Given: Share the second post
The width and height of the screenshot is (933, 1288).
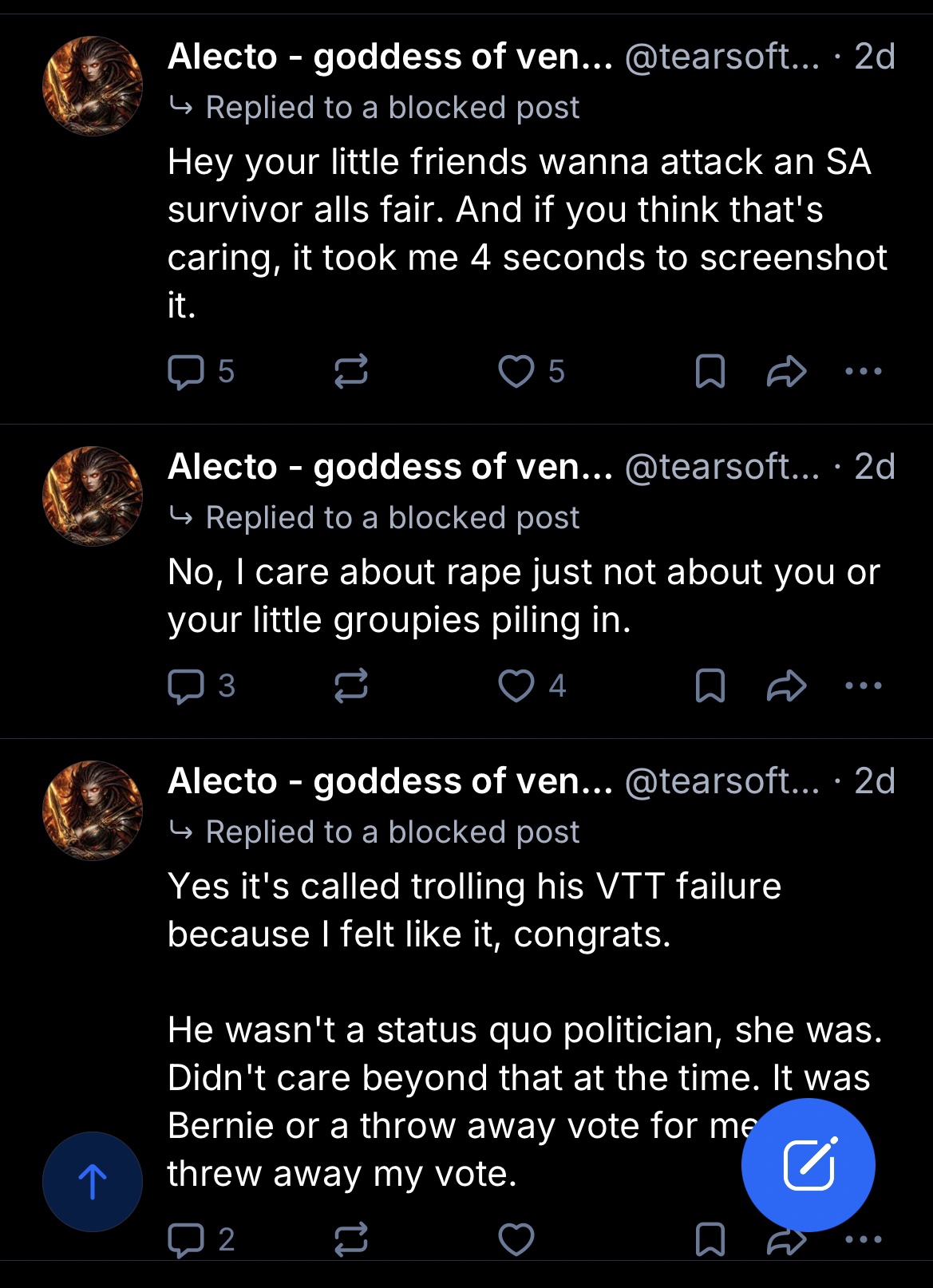Looking at the screenshot, I should [786, 686].
